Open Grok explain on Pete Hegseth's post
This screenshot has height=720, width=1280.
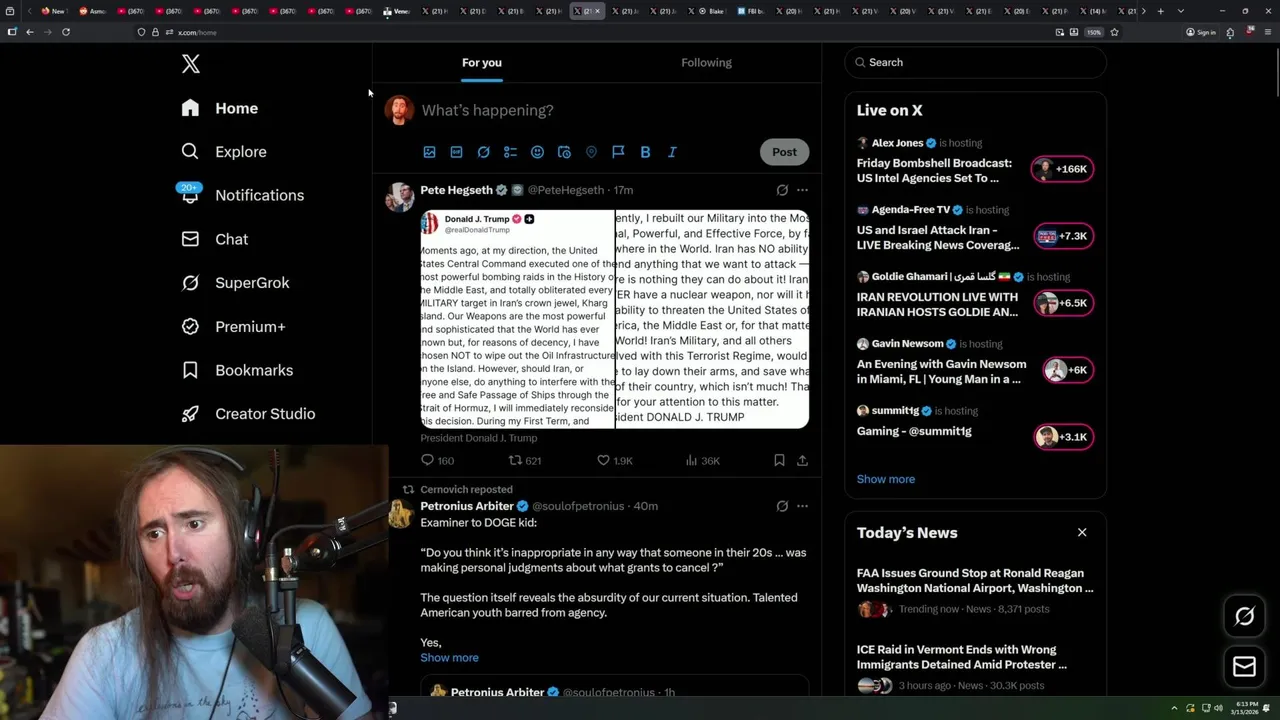point(782,190)
